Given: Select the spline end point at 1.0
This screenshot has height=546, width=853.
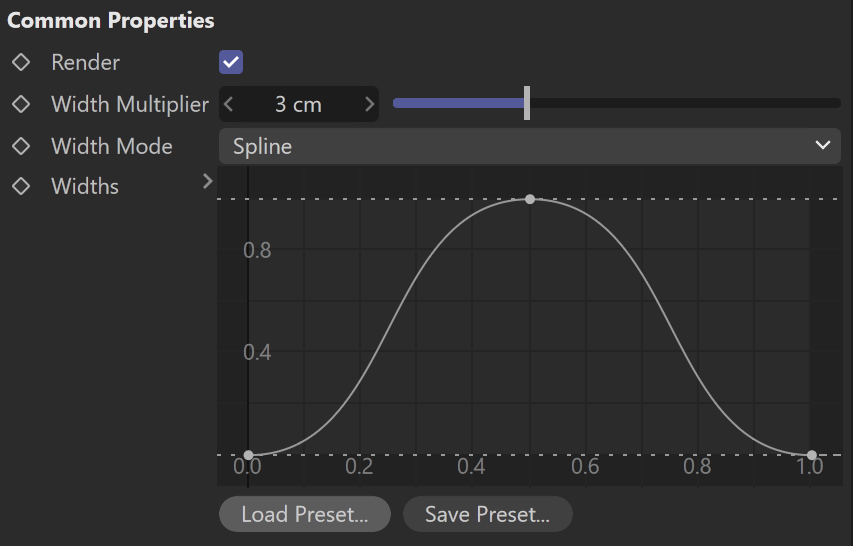Looking at the screenshot, I should (812, 455).
